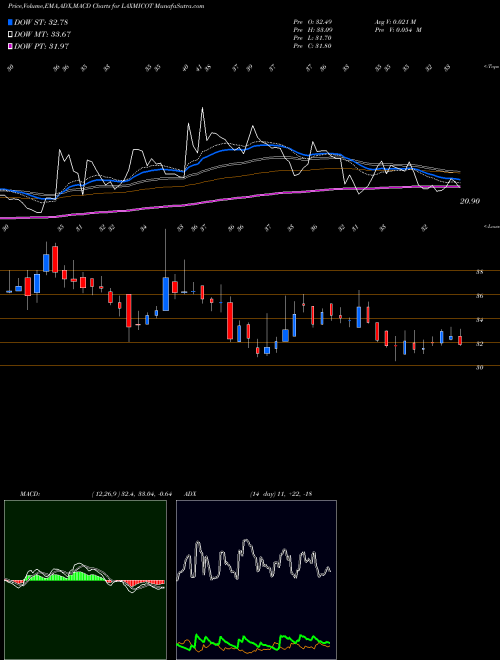Click the DOW ST: 32.78 label

(41, 22)
